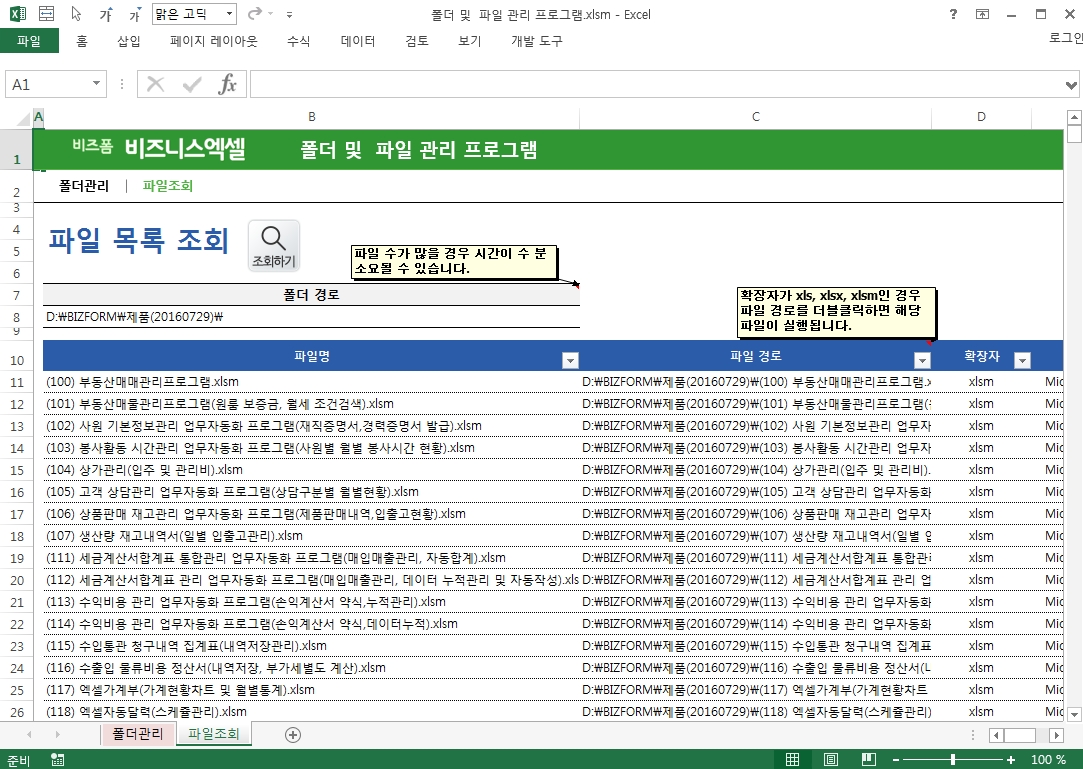Click the 폴더관리 link in header navigation
The width and height of the screenshot is (1083, 769).
tap(84, 186)
